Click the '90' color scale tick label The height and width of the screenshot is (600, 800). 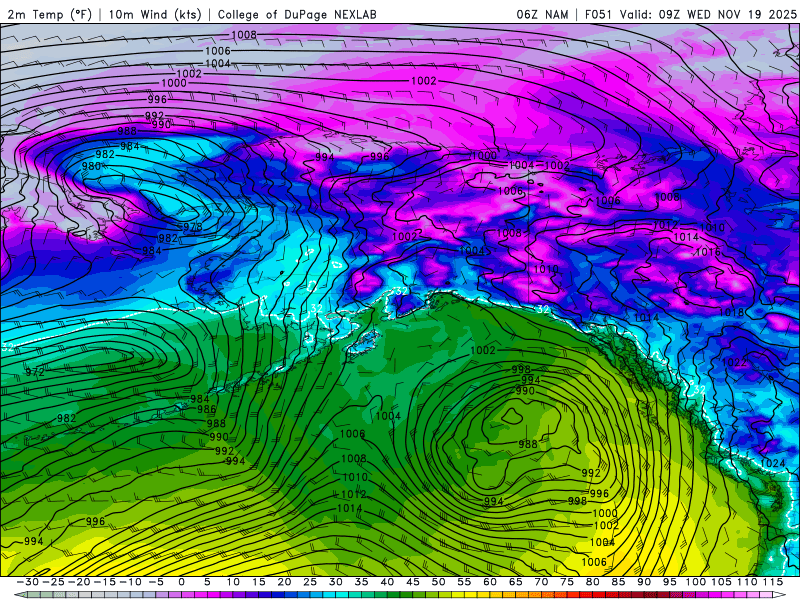tap(644, 582)
